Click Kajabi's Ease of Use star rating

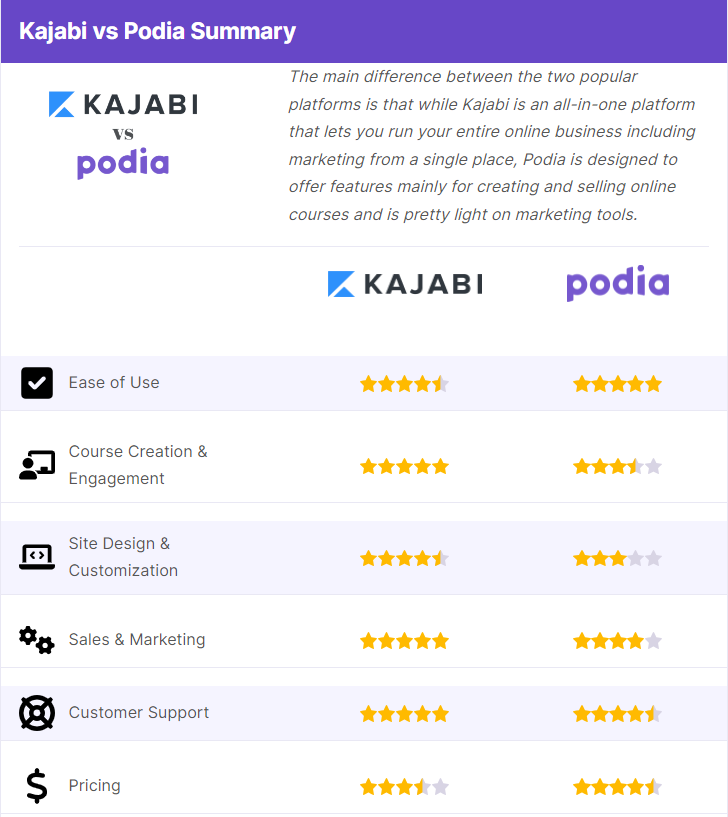click(404, 384)
